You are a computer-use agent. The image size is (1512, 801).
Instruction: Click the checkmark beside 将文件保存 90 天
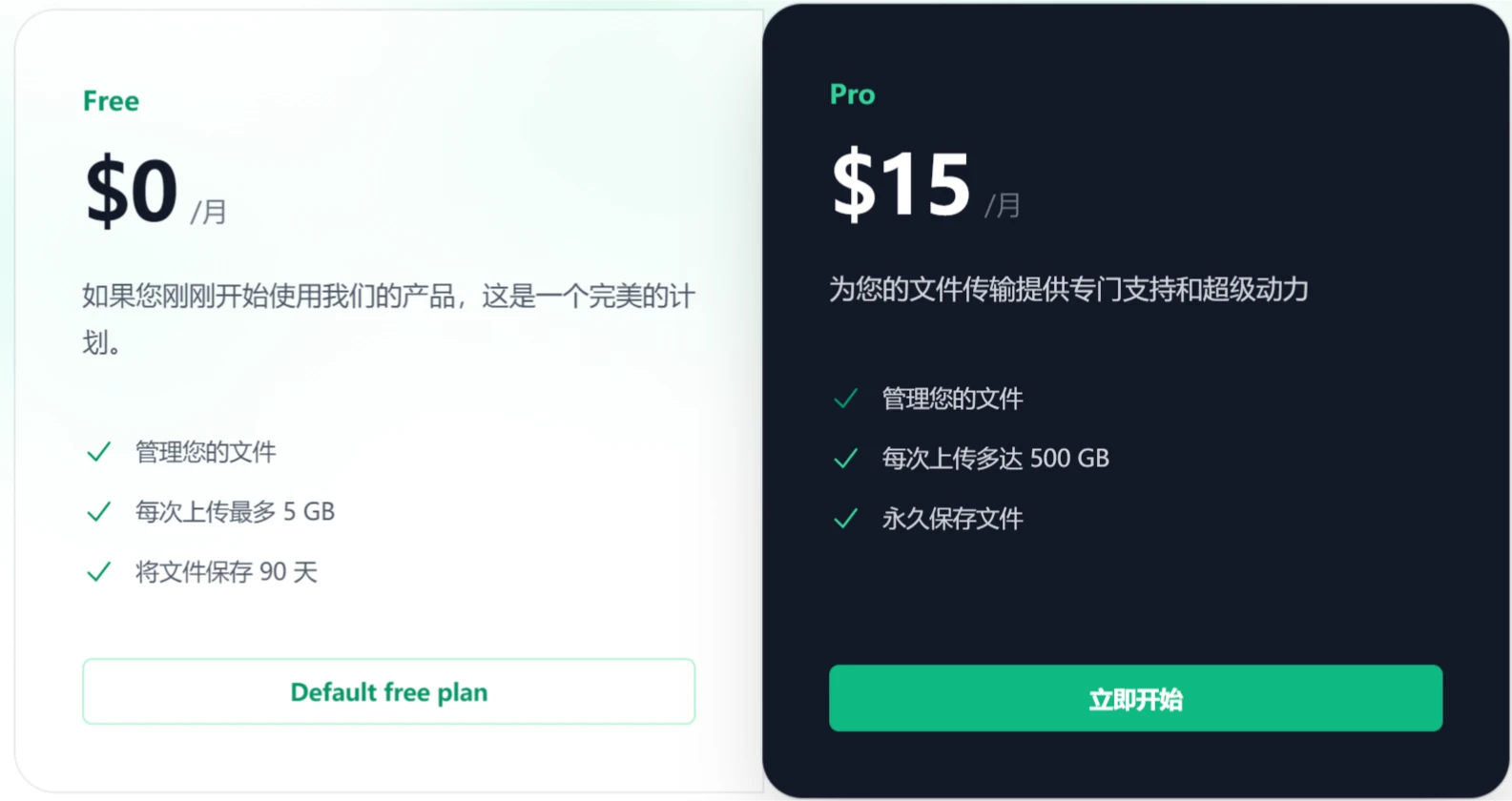tap(98, 572)
